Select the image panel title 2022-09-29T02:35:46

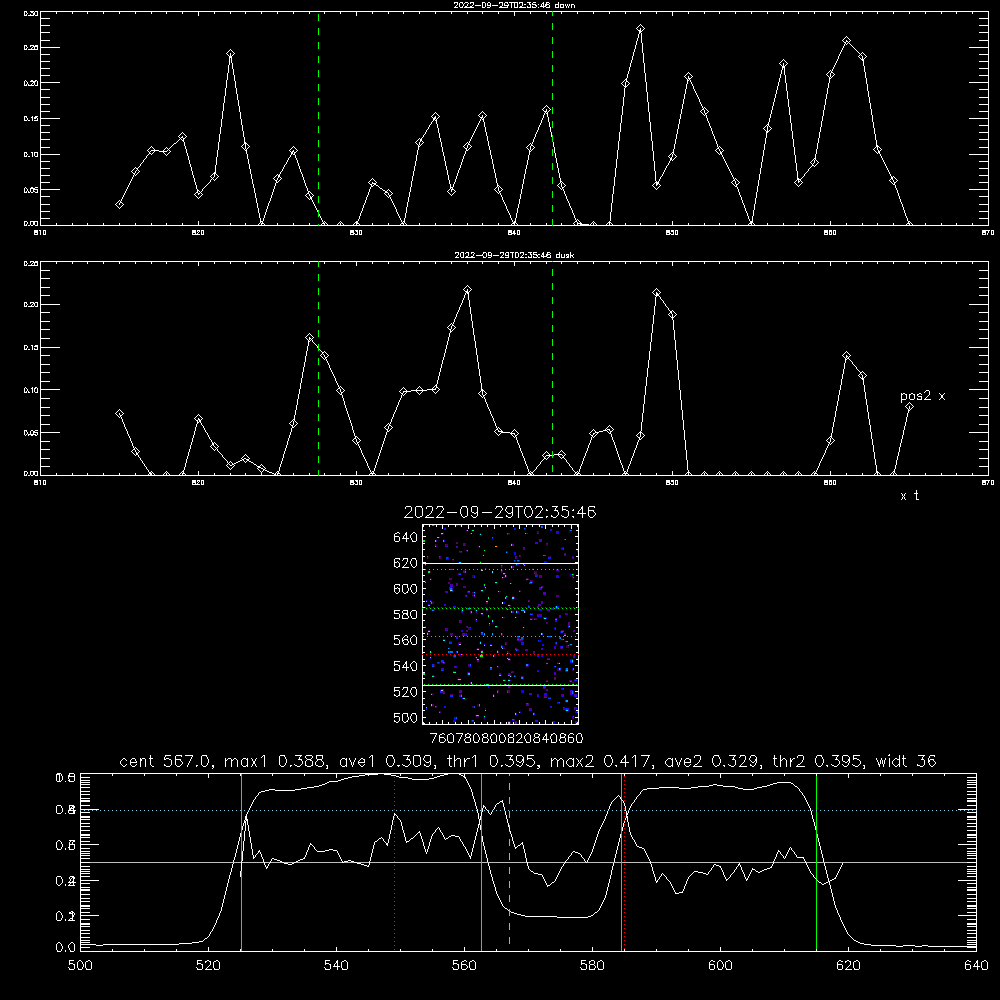point(500,512)
